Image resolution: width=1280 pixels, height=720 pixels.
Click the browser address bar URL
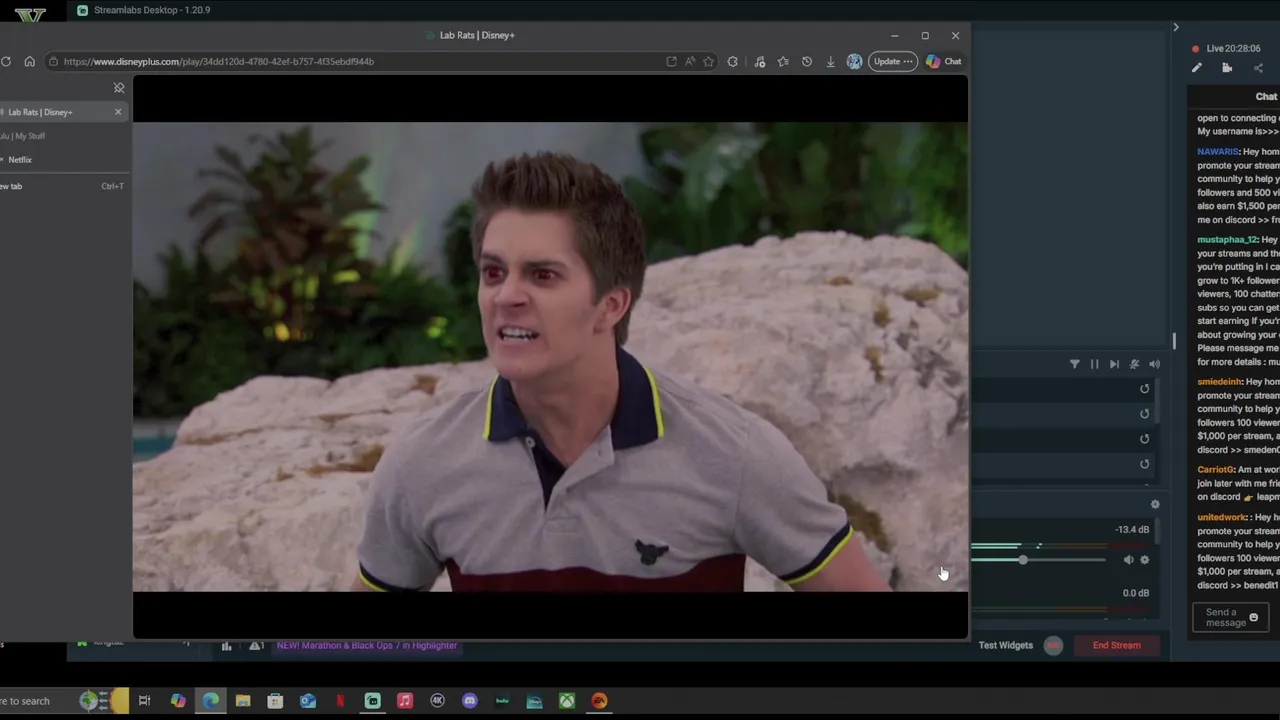(219, 62)
